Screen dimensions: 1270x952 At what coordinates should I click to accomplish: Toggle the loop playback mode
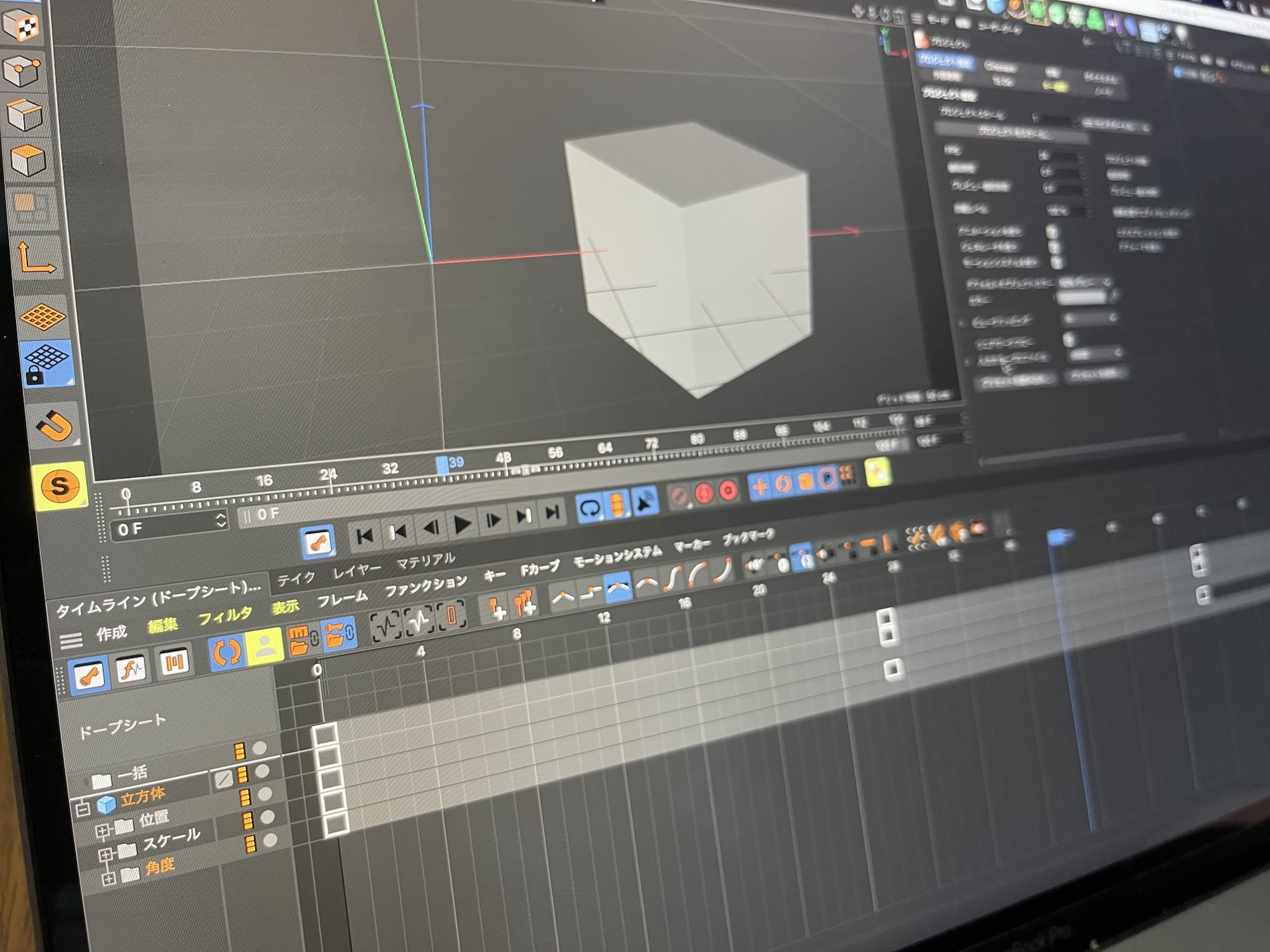589,506
